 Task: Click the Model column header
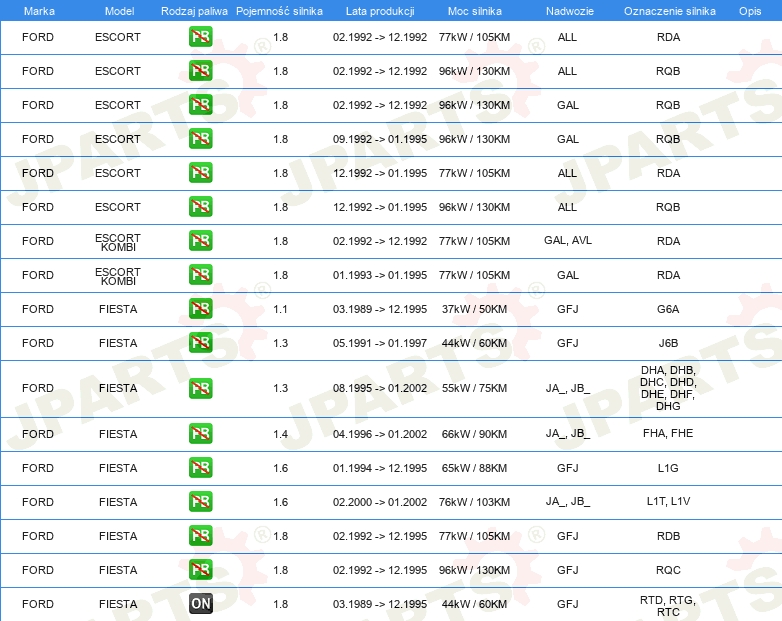[119, 11]
